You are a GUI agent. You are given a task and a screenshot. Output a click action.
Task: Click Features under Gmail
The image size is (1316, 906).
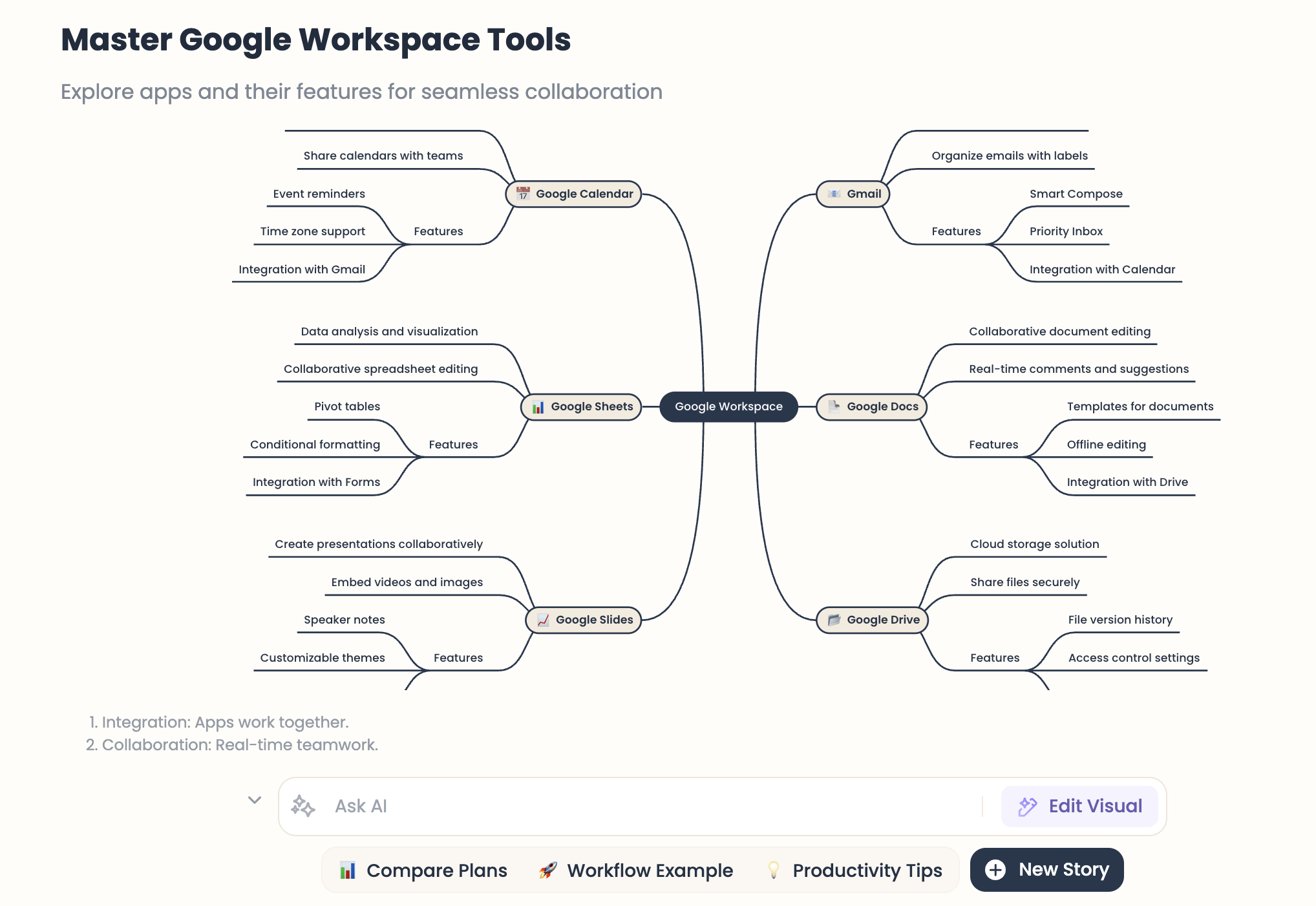coord(956,231)
